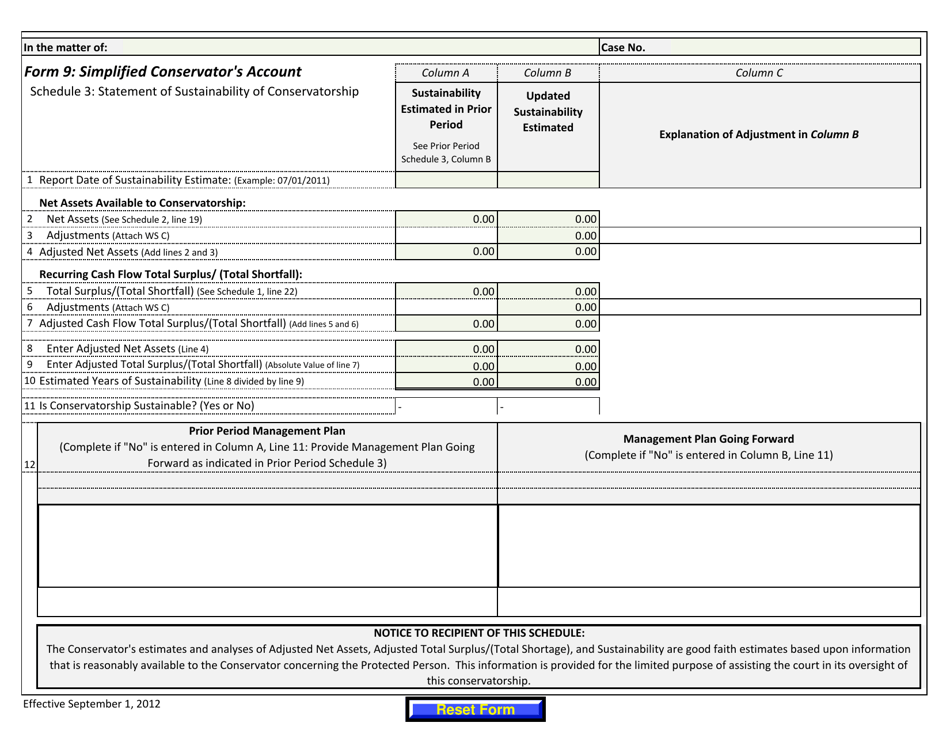Click the Reset Form button
The image size is (950, 734).
474,709
